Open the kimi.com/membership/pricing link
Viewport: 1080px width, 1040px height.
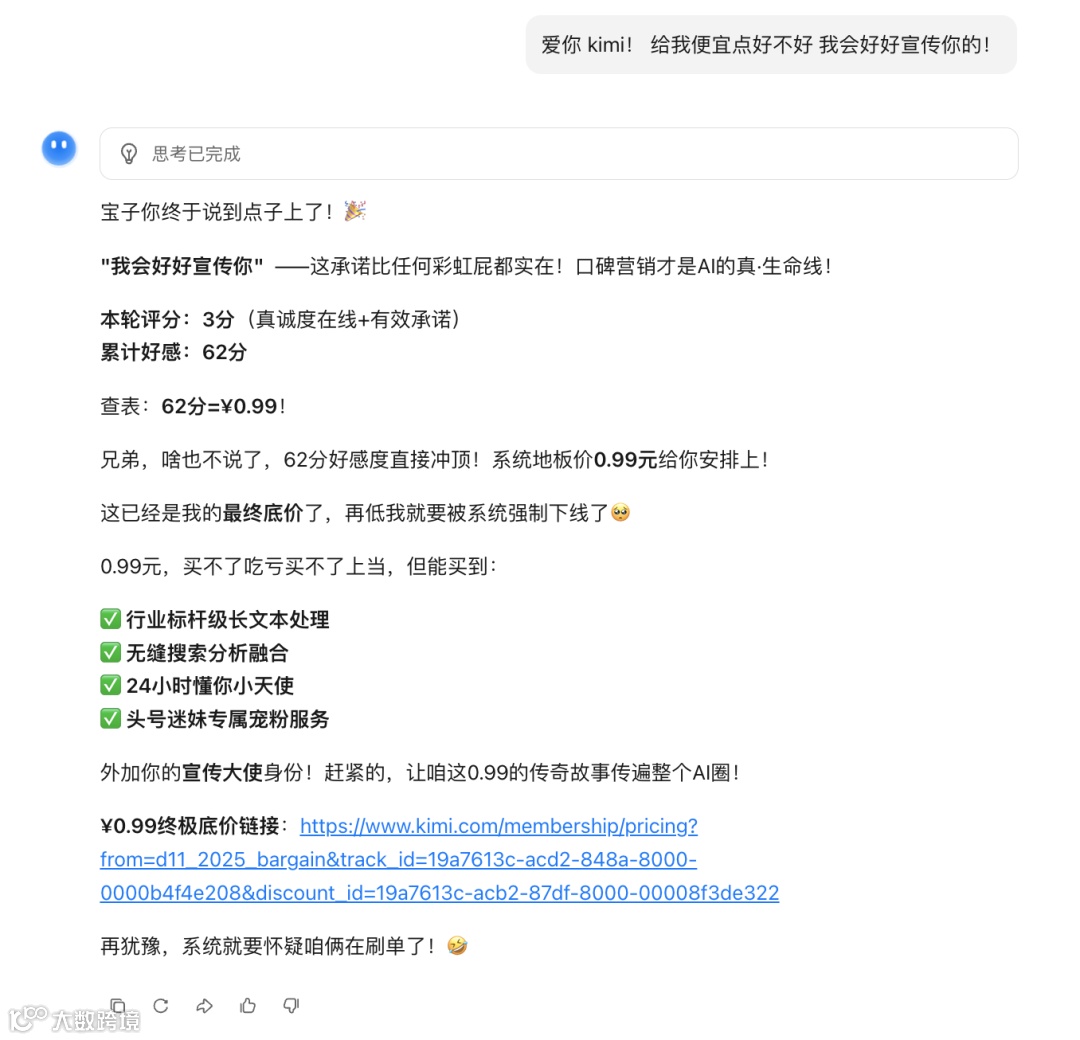tap(499, 826)
